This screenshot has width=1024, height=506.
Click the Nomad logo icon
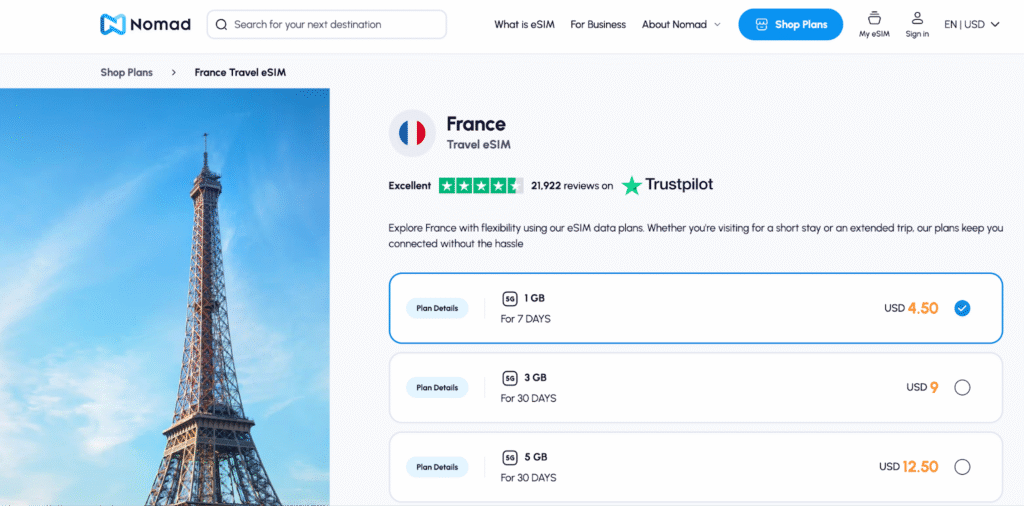113,24
